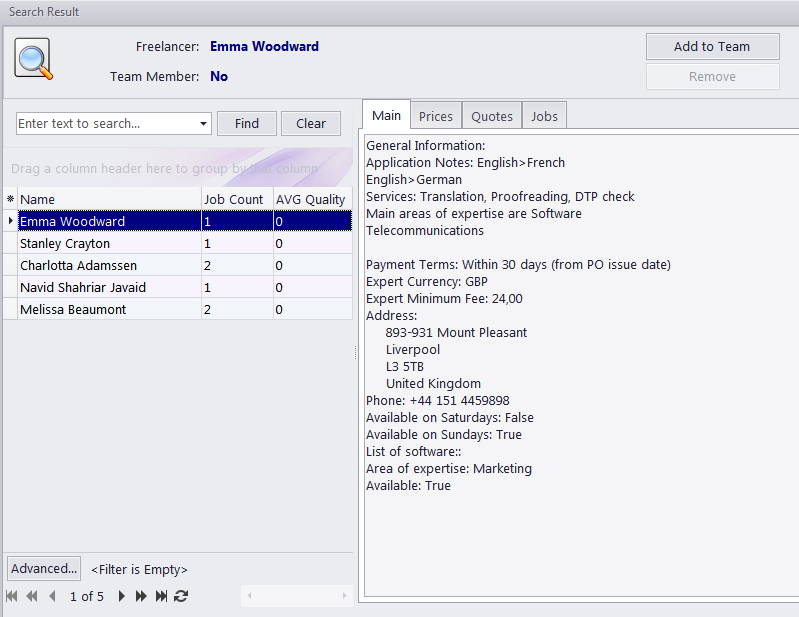Image resolution: width=799 pixels, height=617 pixels.
Task: Click the Expert Minimum Fee 24,00 line
Action: [444, 299]
